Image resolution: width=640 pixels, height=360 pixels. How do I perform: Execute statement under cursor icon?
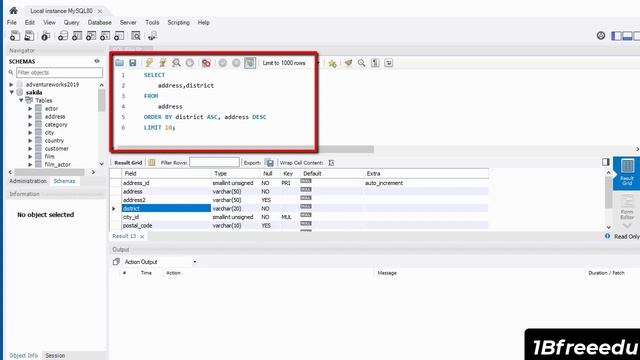point(162,63)
